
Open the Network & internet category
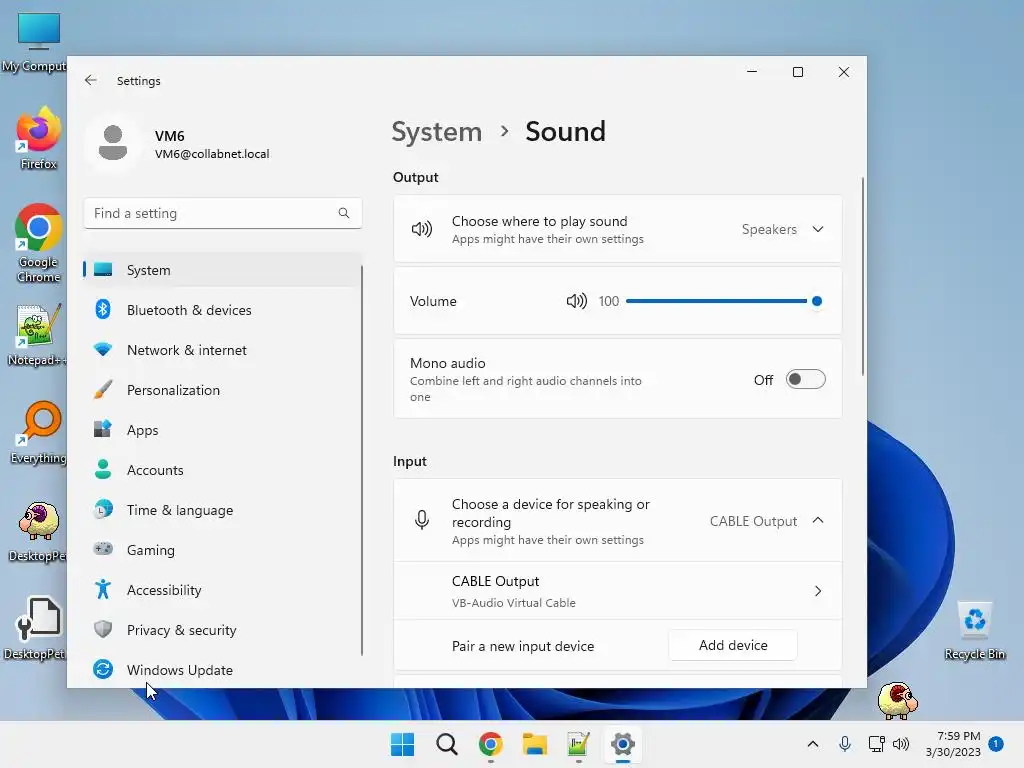pyautogui.click(x=223, y=350)
